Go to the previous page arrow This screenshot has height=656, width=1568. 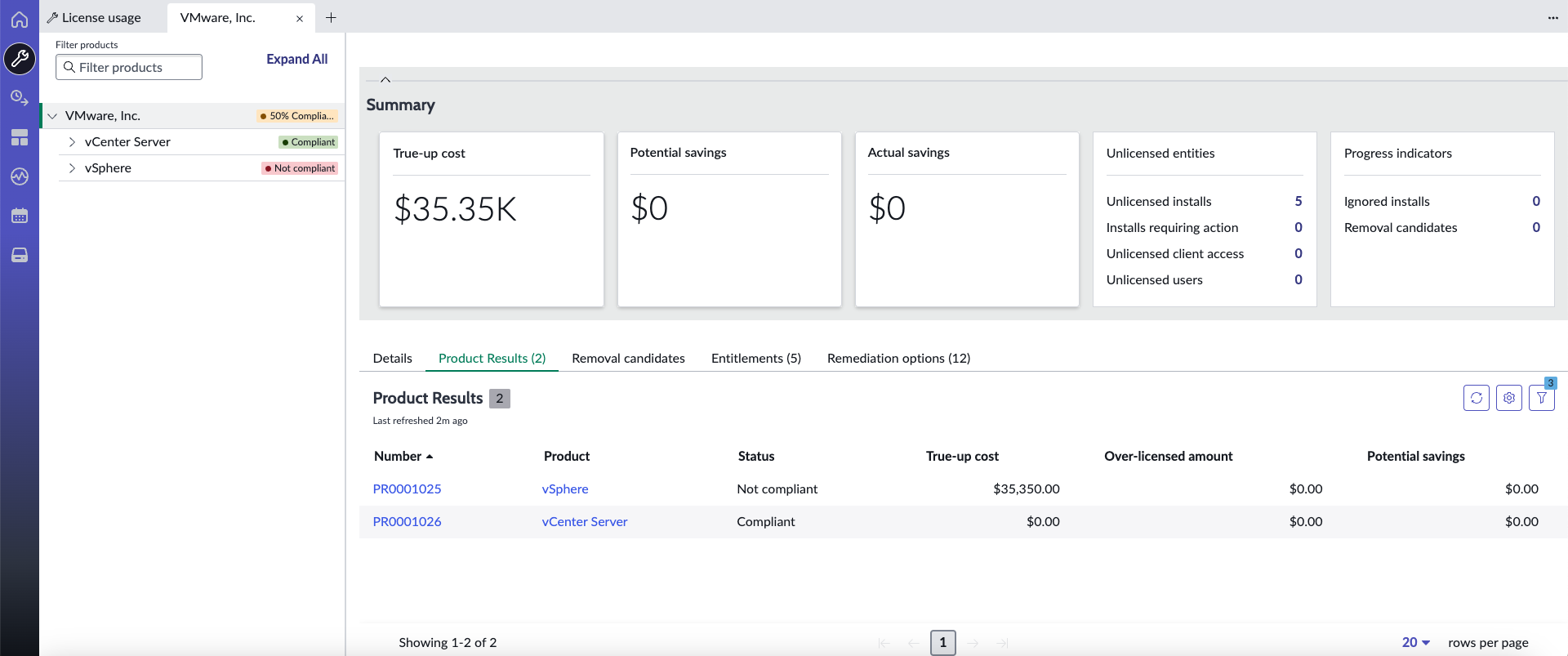coord(914,643)
